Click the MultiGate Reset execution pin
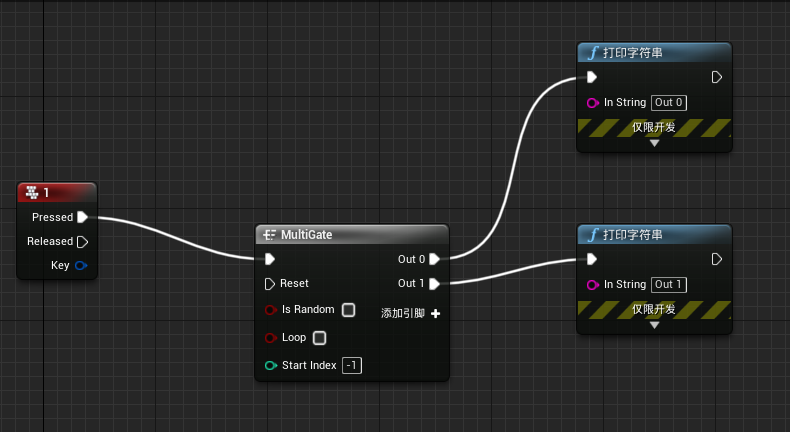The height and width of the screenshot is (432, 790). [x=270, y=283]
